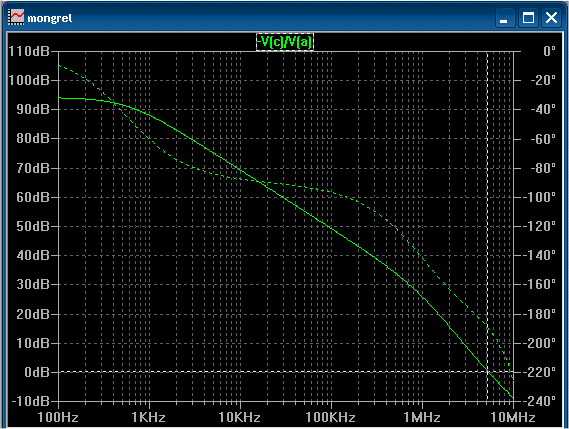Image resolution: width=569 pixels, height=429 pixels.
Task: Click the 10KHz frequency axis label
Action: click(x=240, y=417)
